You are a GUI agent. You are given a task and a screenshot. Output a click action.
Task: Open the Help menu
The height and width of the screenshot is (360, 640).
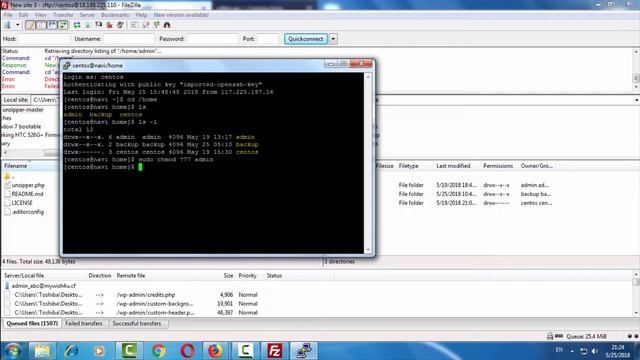(141, 15)
